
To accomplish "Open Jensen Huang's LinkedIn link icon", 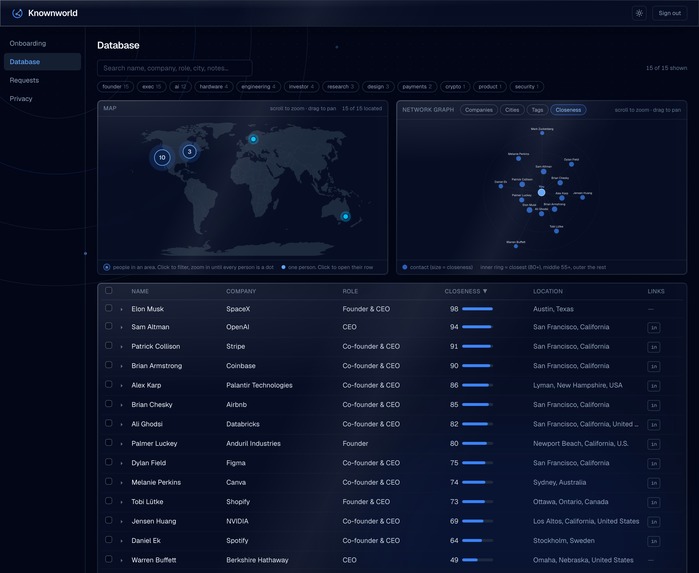I will click(654, 522).
